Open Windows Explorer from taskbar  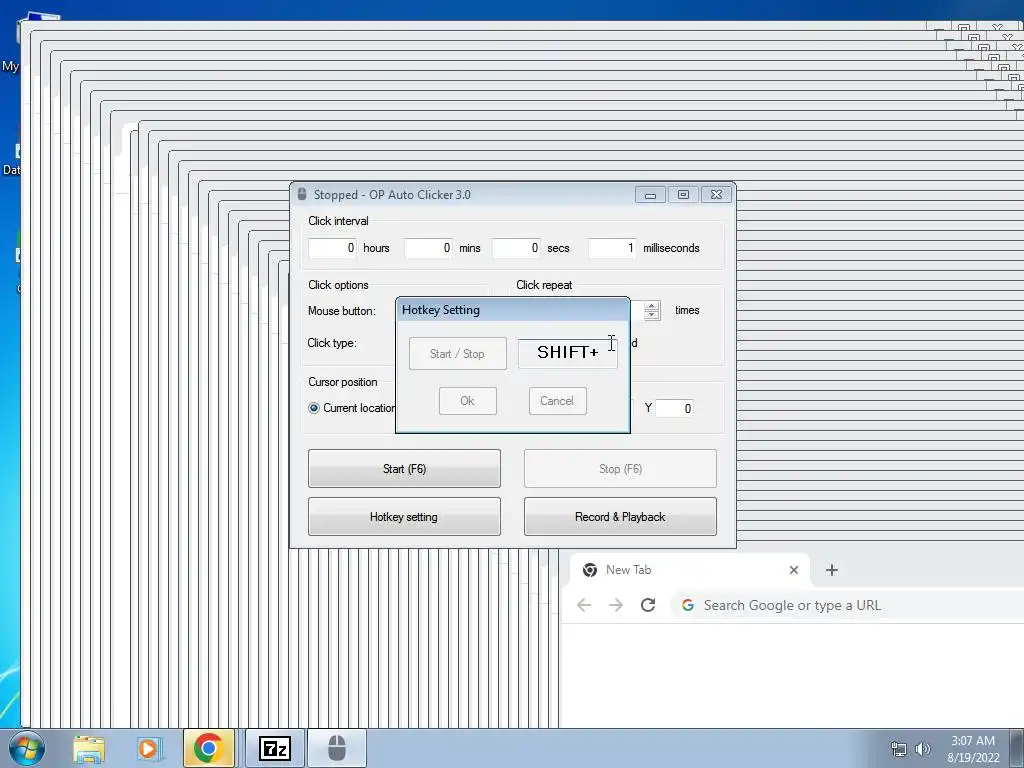click(x=89, y=748)
